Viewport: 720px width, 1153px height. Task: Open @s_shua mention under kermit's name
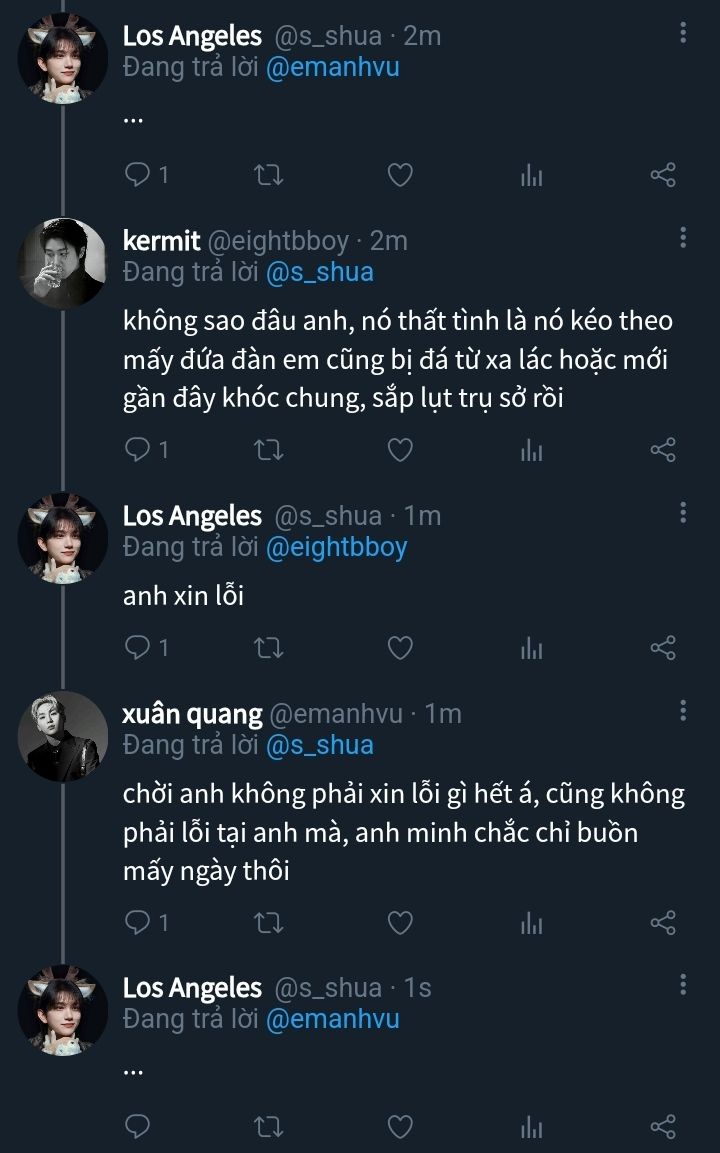pos(320,272)
